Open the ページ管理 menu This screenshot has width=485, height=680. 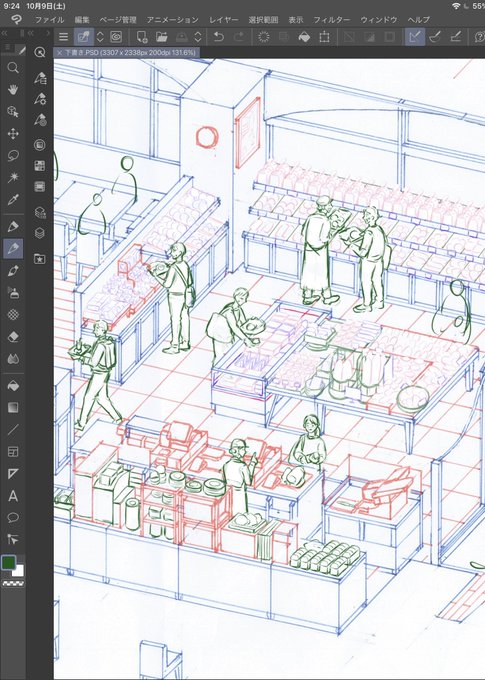tap(118, 20)
